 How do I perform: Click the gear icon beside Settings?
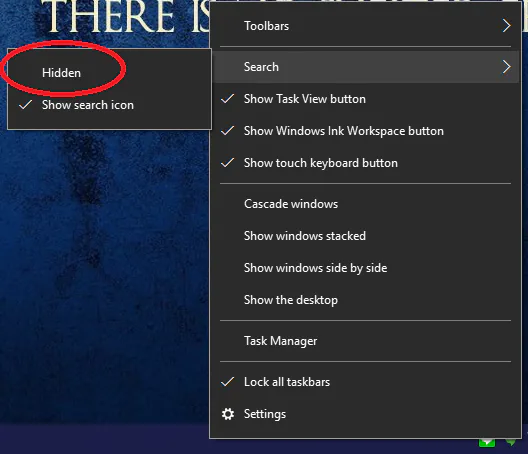pos(228,414)
